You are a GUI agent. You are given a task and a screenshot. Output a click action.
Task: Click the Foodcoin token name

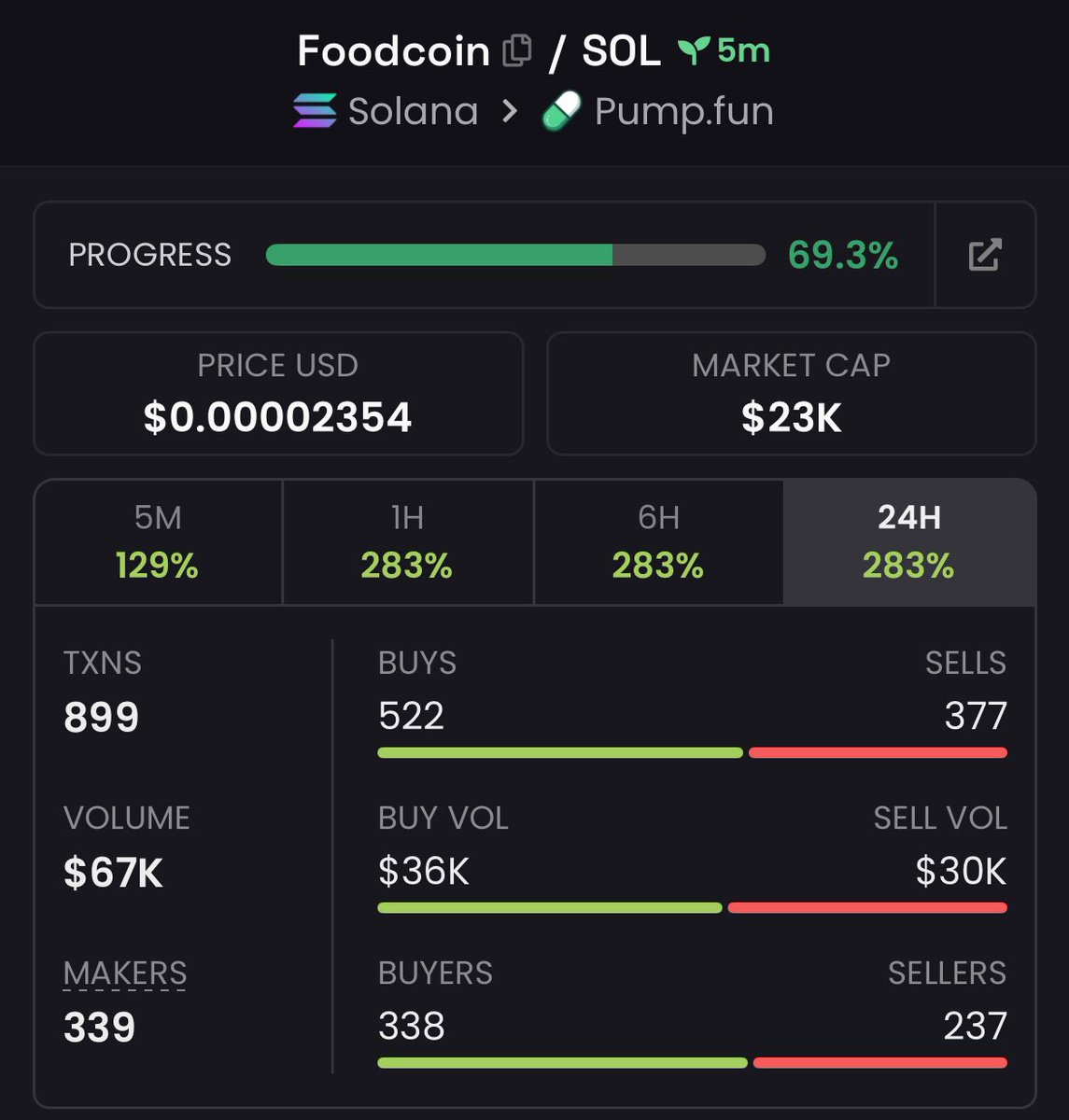(393, 50)
